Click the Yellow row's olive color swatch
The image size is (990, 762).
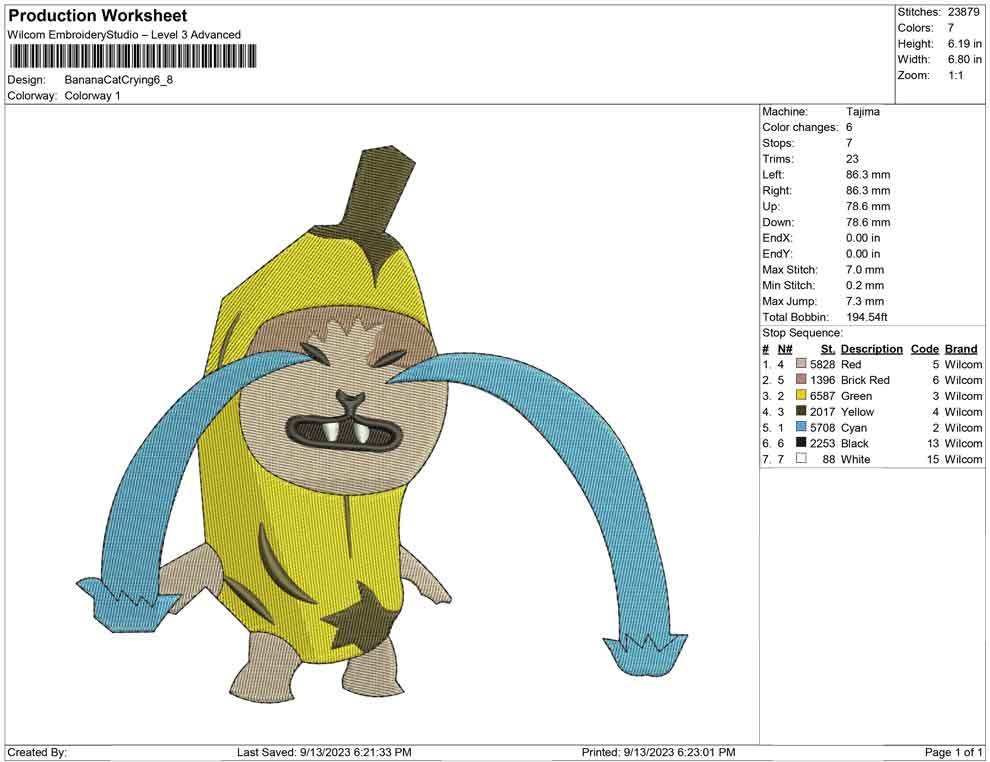(x=801, y=411)
